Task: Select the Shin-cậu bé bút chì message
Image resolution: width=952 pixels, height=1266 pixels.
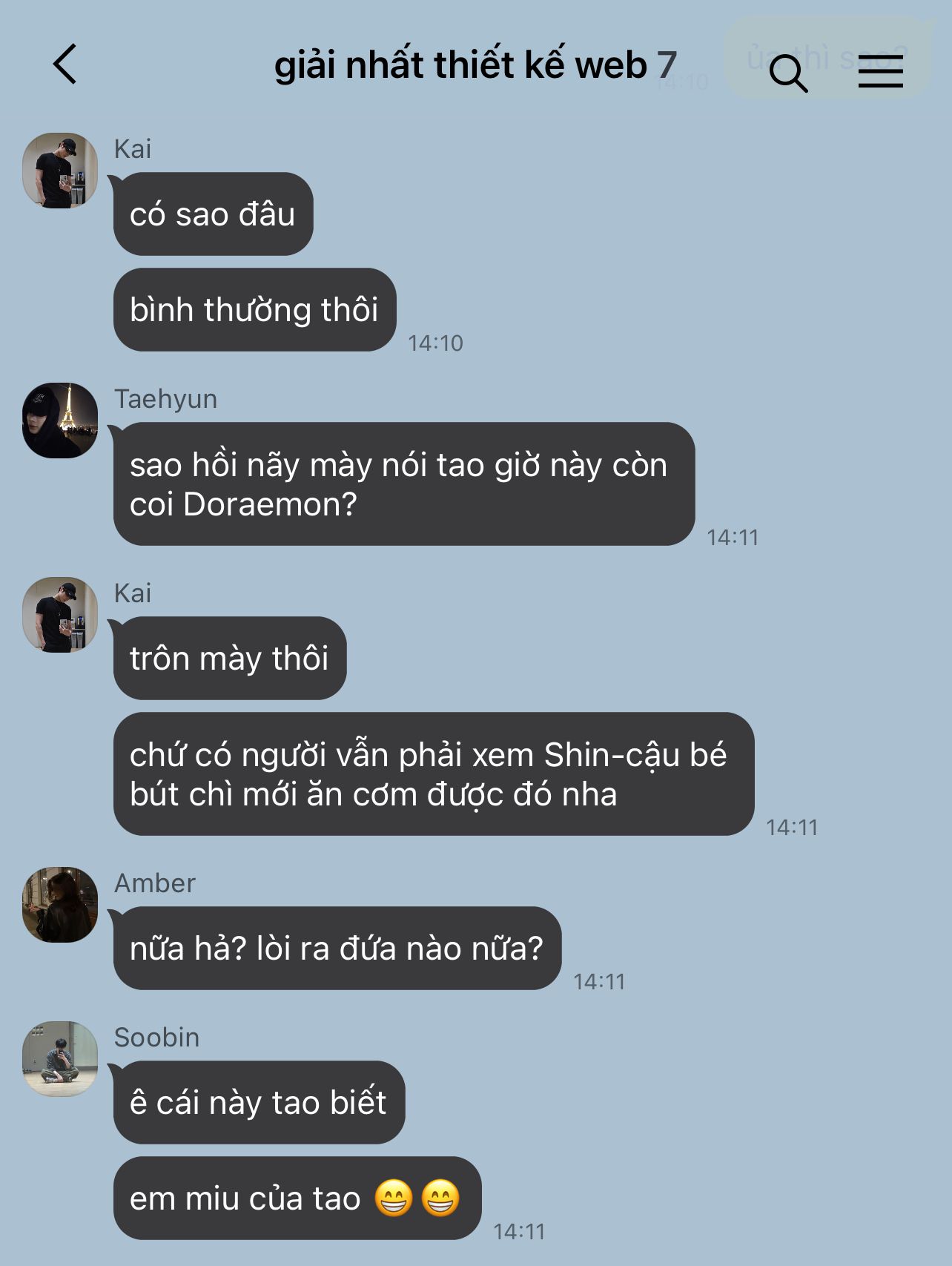Action: [x=434, y=774]
